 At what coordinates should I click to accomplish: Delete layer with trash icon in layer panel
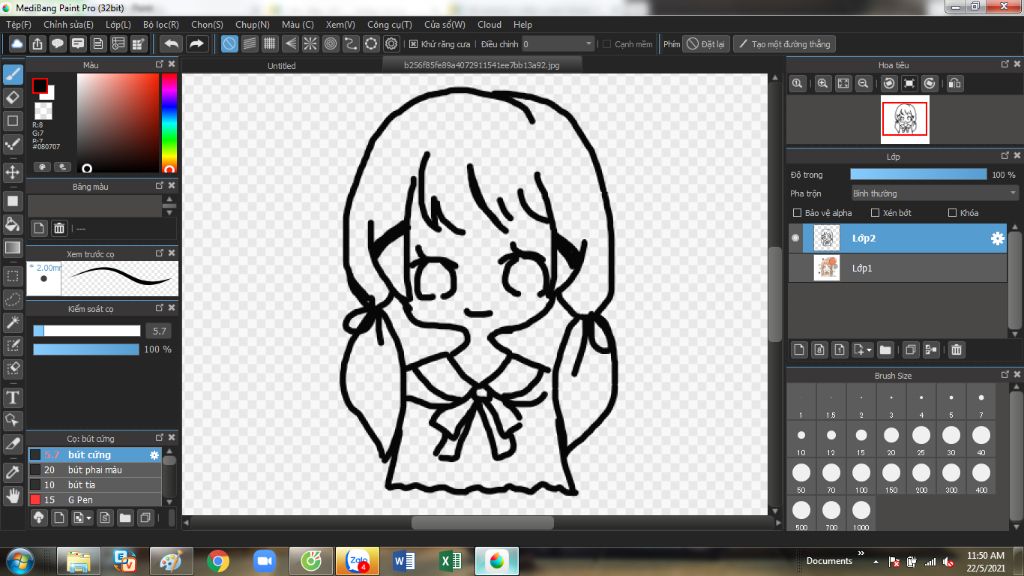pos(956,350)
